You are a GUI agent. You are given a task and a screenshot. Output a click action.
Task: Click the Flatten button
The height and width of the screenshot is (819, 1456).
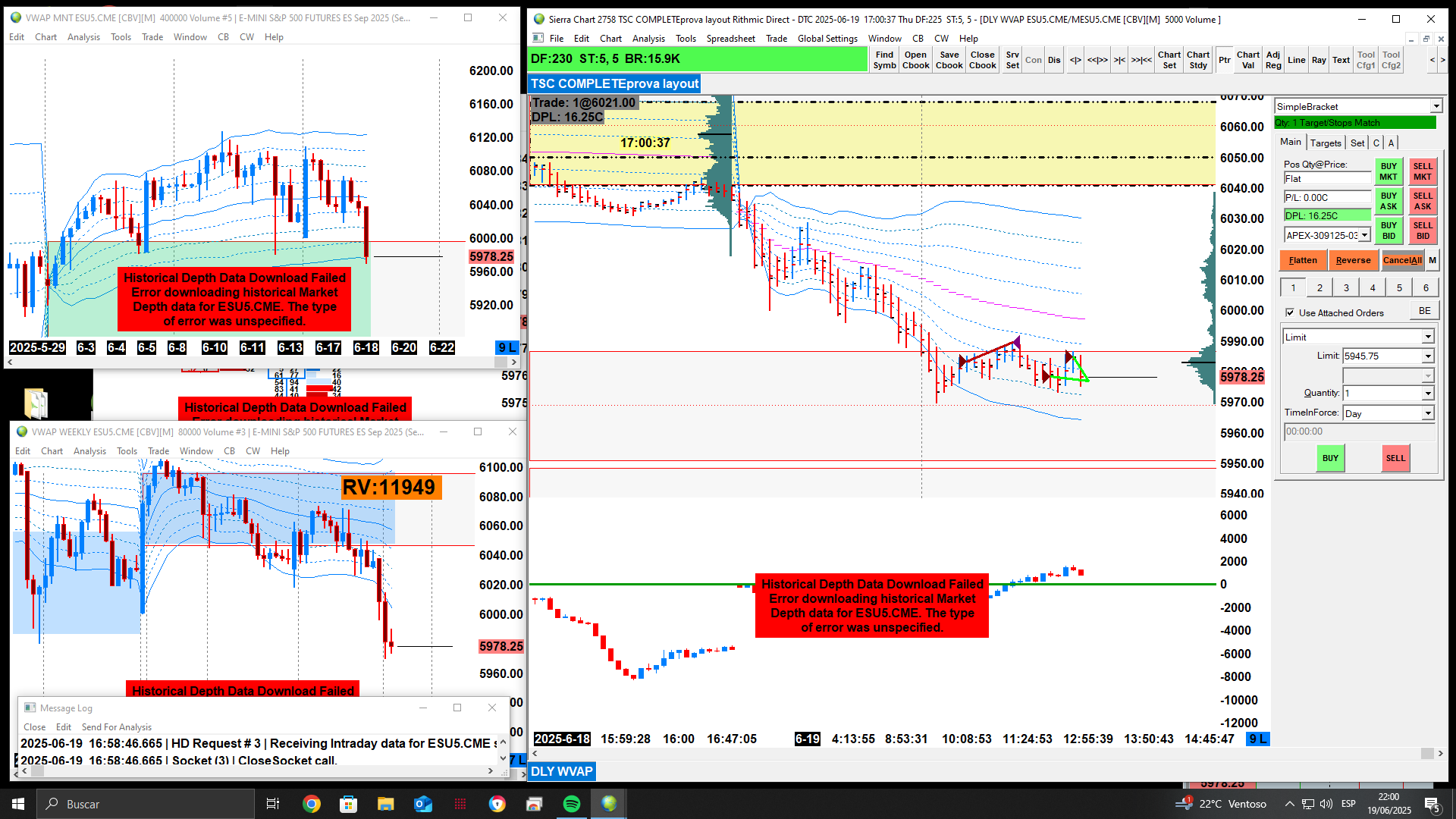point(1303,260)
